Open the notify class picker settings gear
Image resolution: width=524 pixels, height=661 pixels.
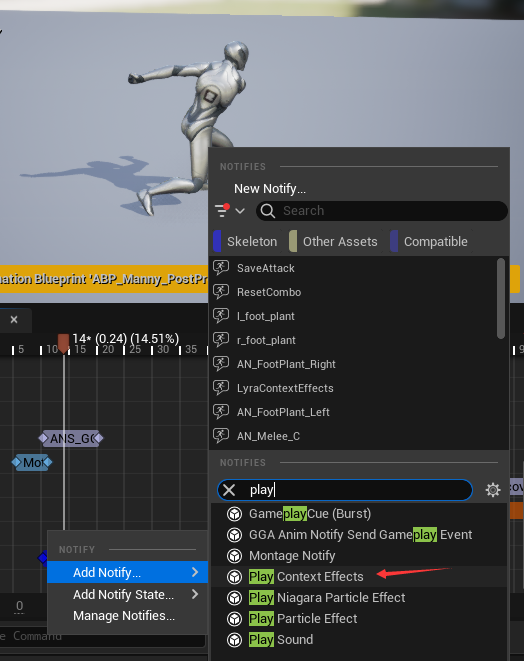pyautogui.click(x=493, y=490)
